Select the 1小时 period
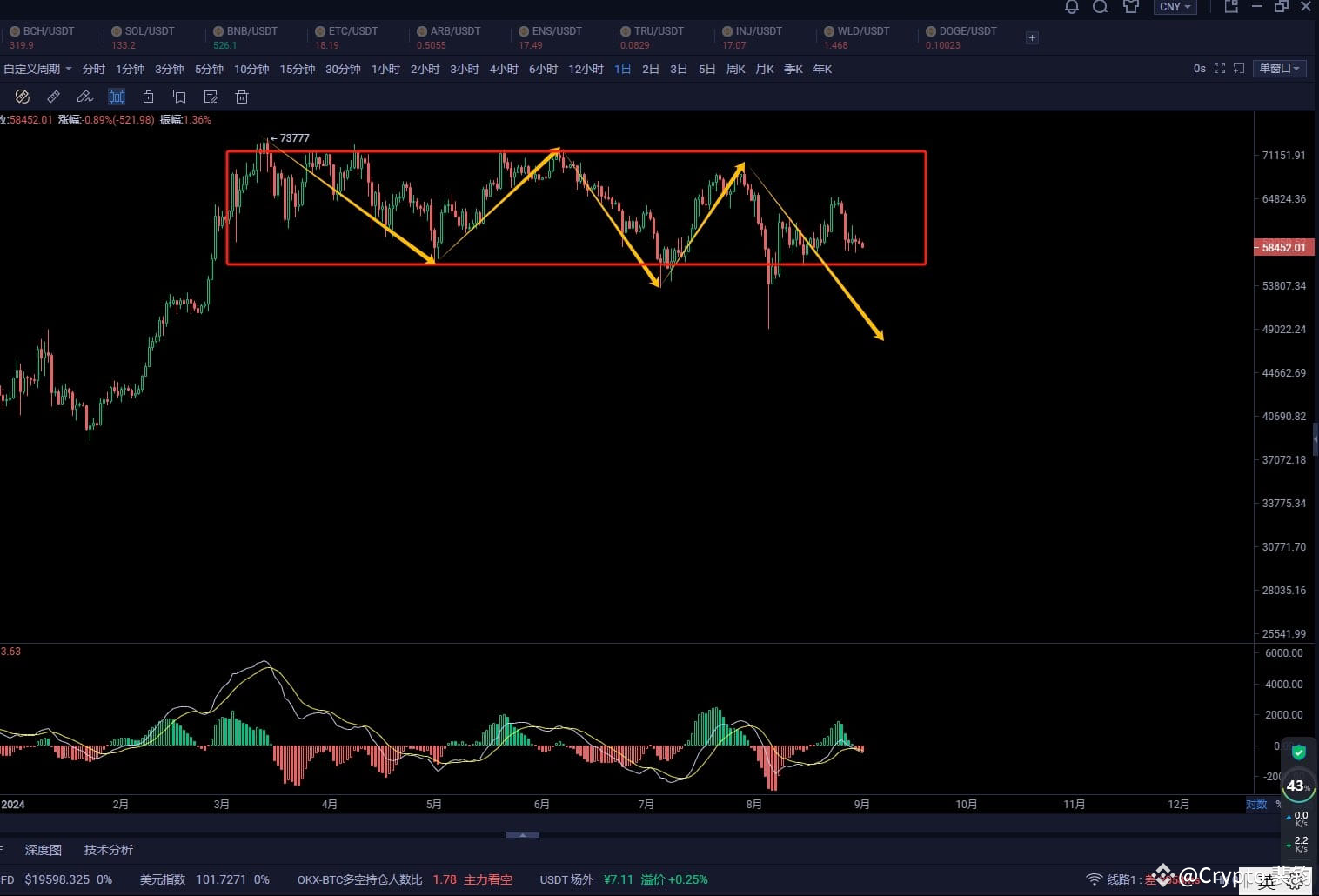This screenshot has height=896, width=1319. [385, 69]
